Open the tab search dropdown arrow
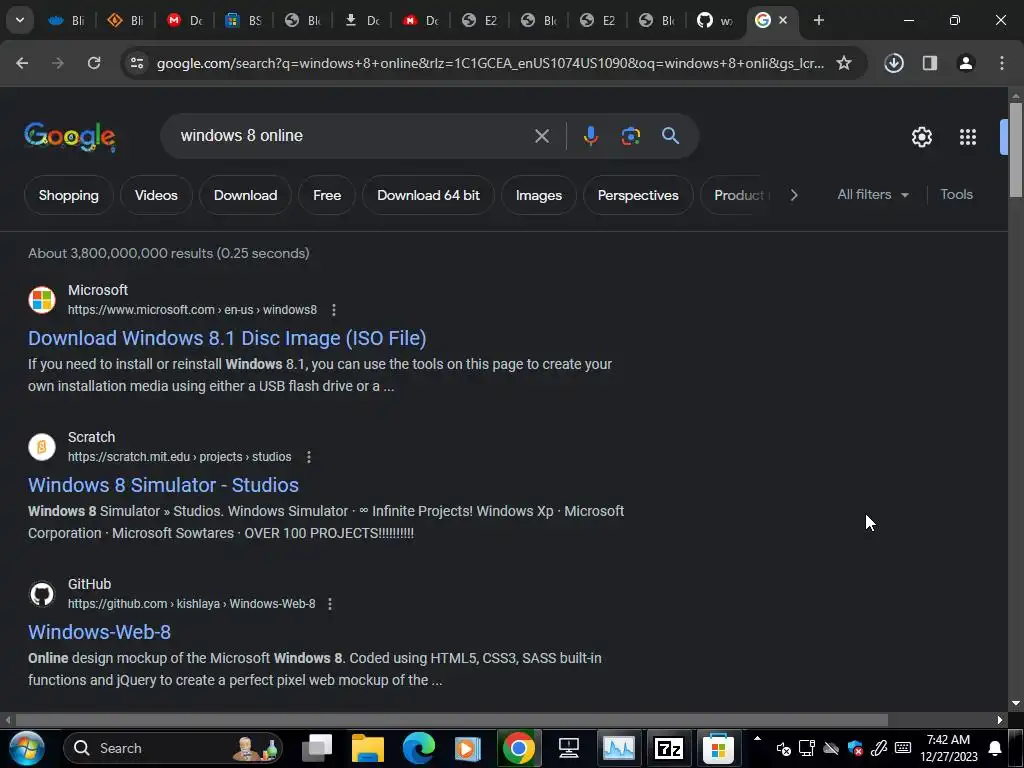Viewport: 1024px width, 768px height. (x=20, y=20)
